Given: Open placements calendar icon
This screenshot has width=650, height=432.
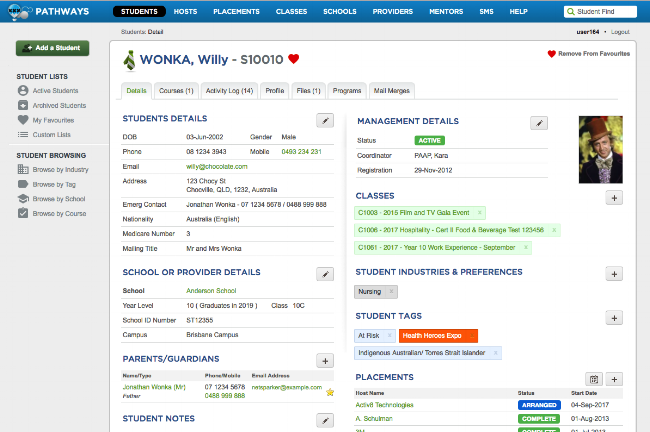Looking at the screenshot, I should click(x=594, y=379).
